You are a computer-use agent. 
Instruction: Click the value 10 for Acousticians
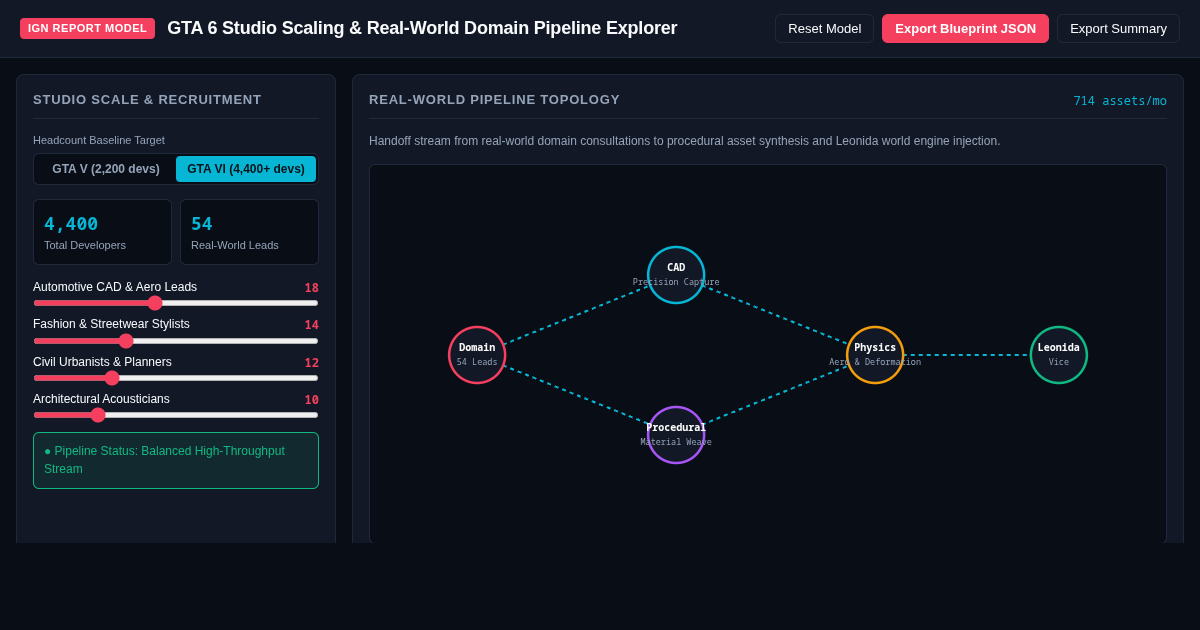pos(312,400)
